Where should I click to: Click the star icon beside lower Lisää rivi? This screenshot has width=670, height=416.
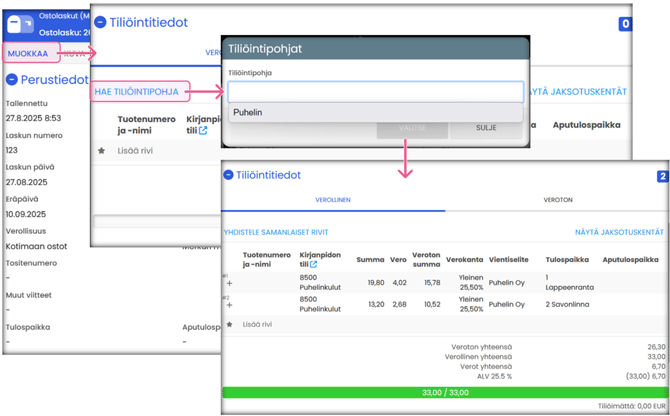(x=229, y=324)
